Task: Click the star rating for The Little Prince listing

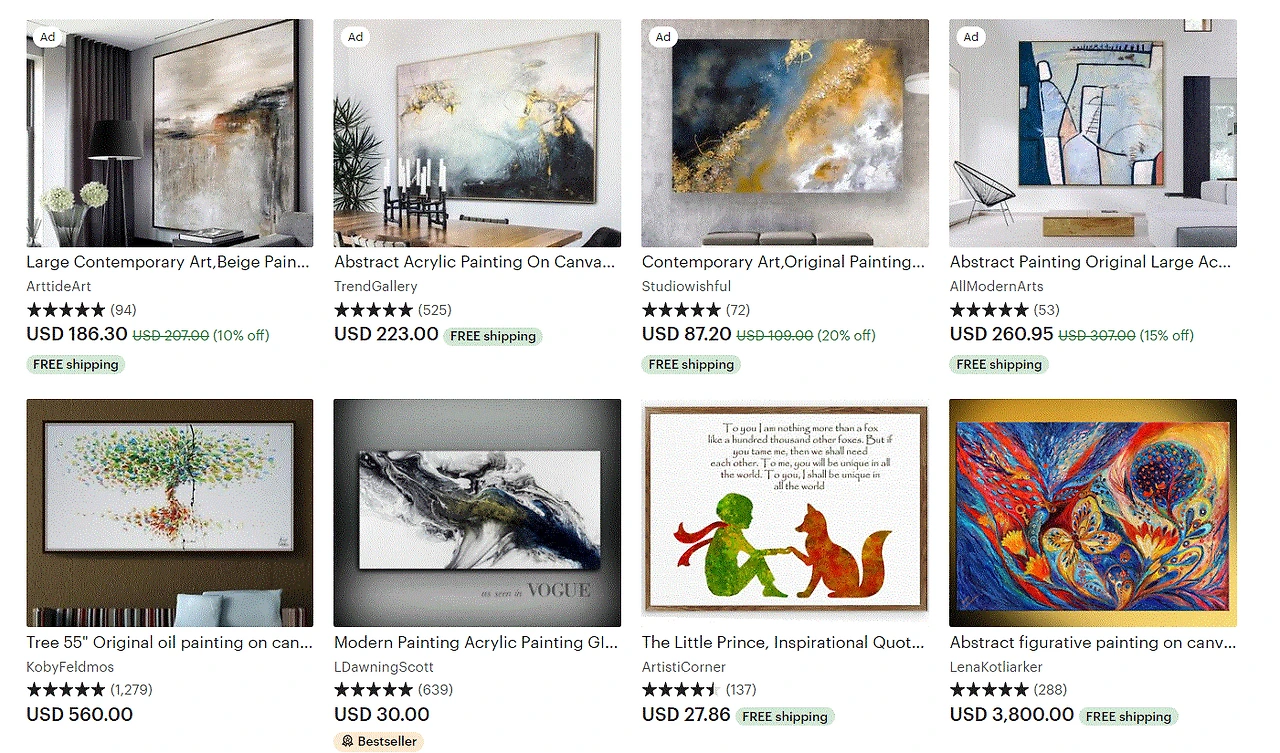Action: pos(681,690)
